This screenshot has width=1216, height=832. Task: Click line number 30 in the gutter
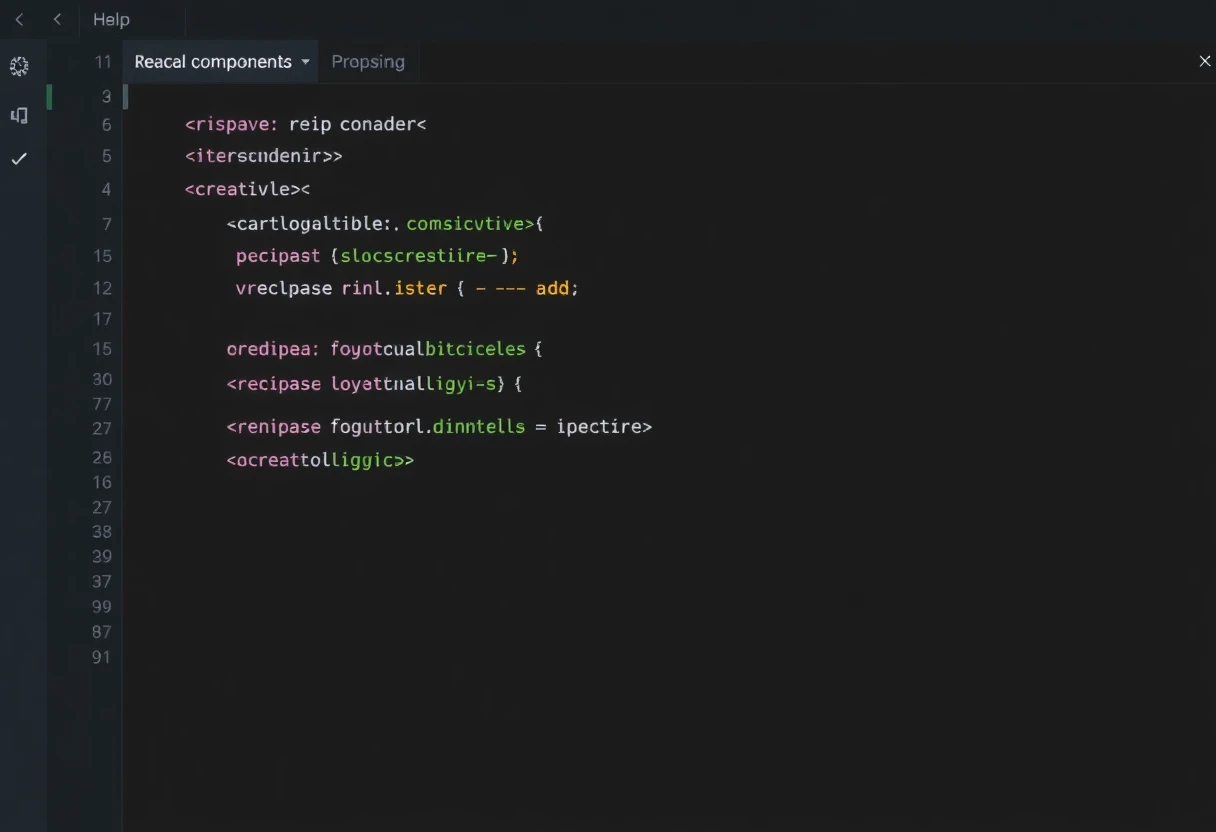[x=102, y=379]
